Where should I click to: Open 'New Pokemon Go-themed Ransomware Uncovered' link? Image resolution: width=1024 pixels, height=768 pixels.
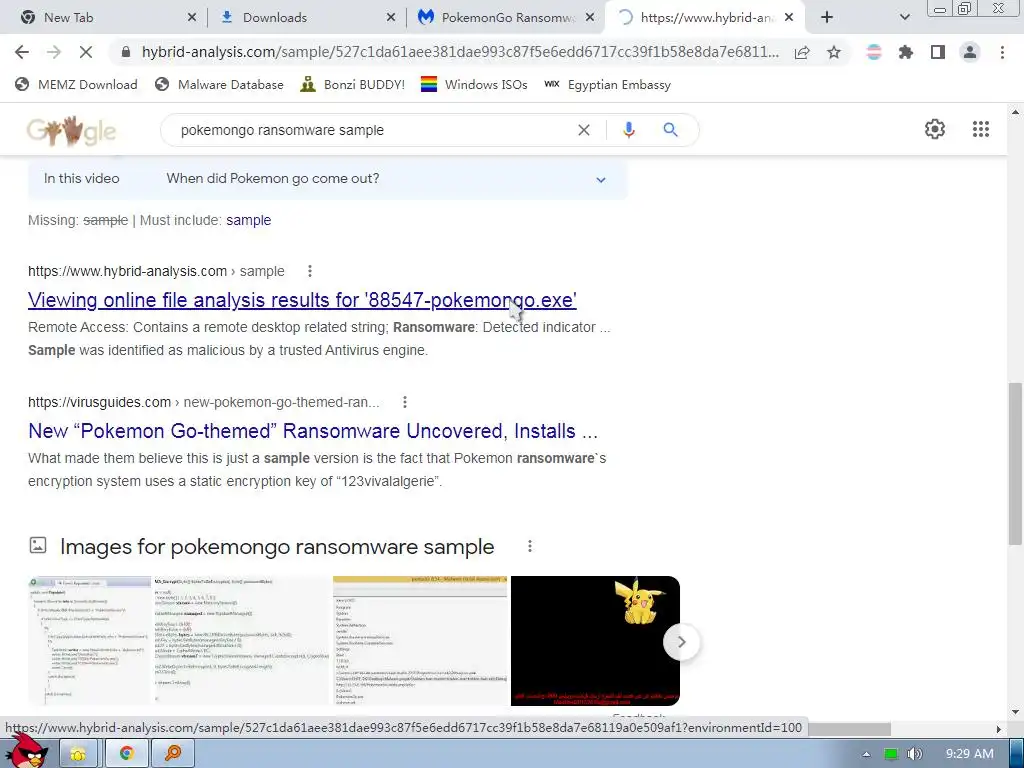click(313, 431)
